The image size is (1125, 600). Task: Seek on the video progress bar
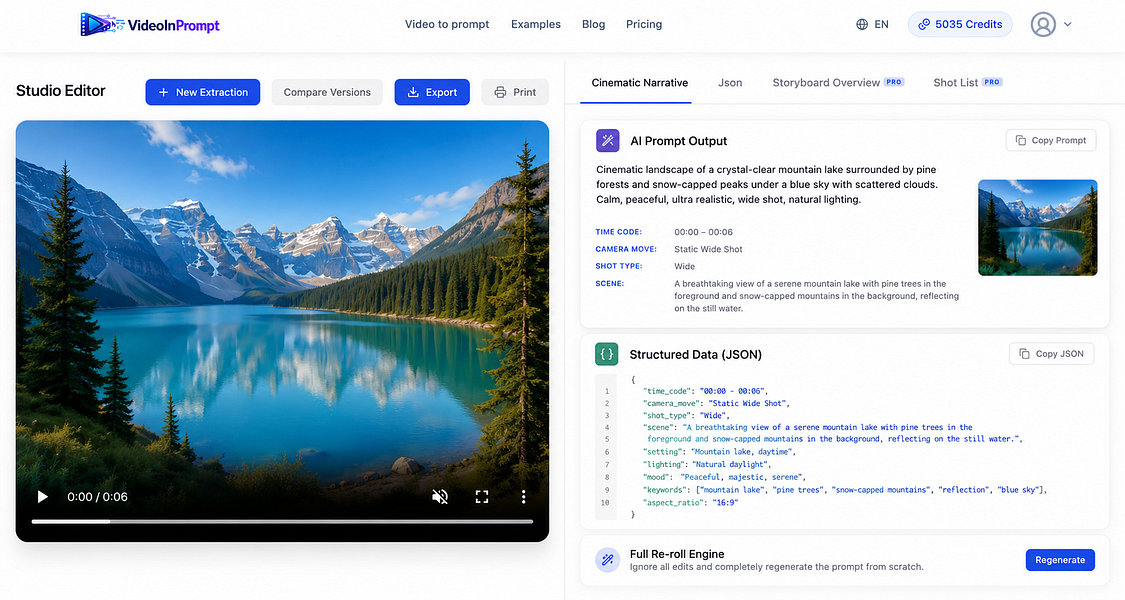point(282,522)
